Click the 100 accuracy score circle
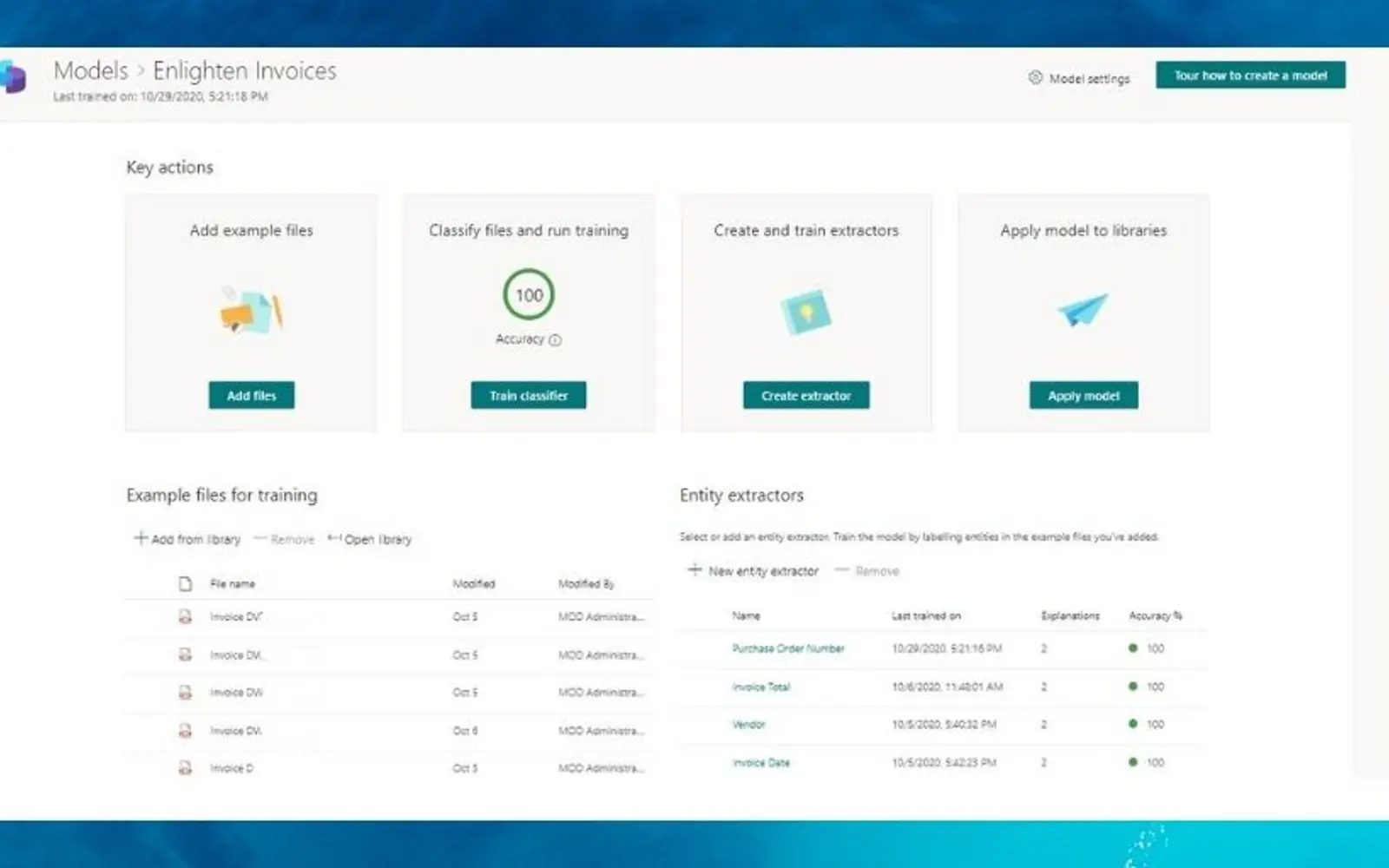The width and height of the screenshot is (1389, 868). pos(529,295)
